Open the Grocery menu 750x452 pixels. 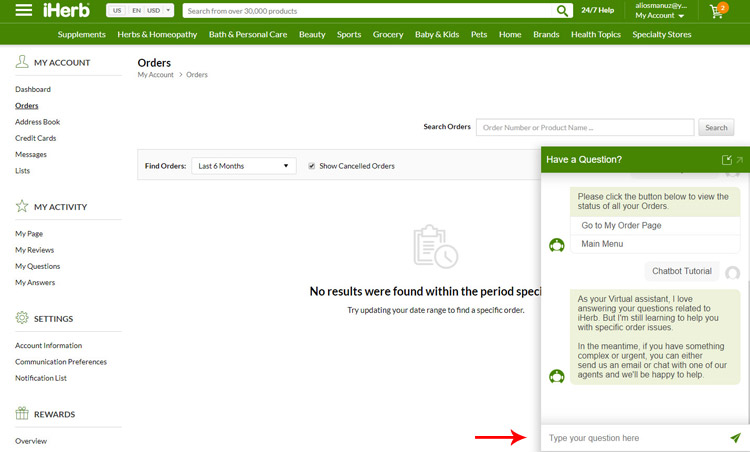pos(388,34)
